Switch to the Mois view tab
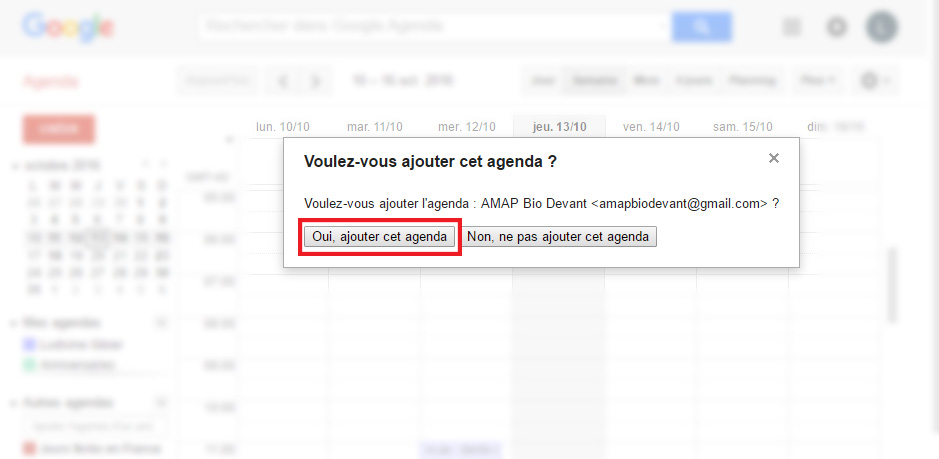This screenshot has width=939, height=459. click(x=646, y=80)
